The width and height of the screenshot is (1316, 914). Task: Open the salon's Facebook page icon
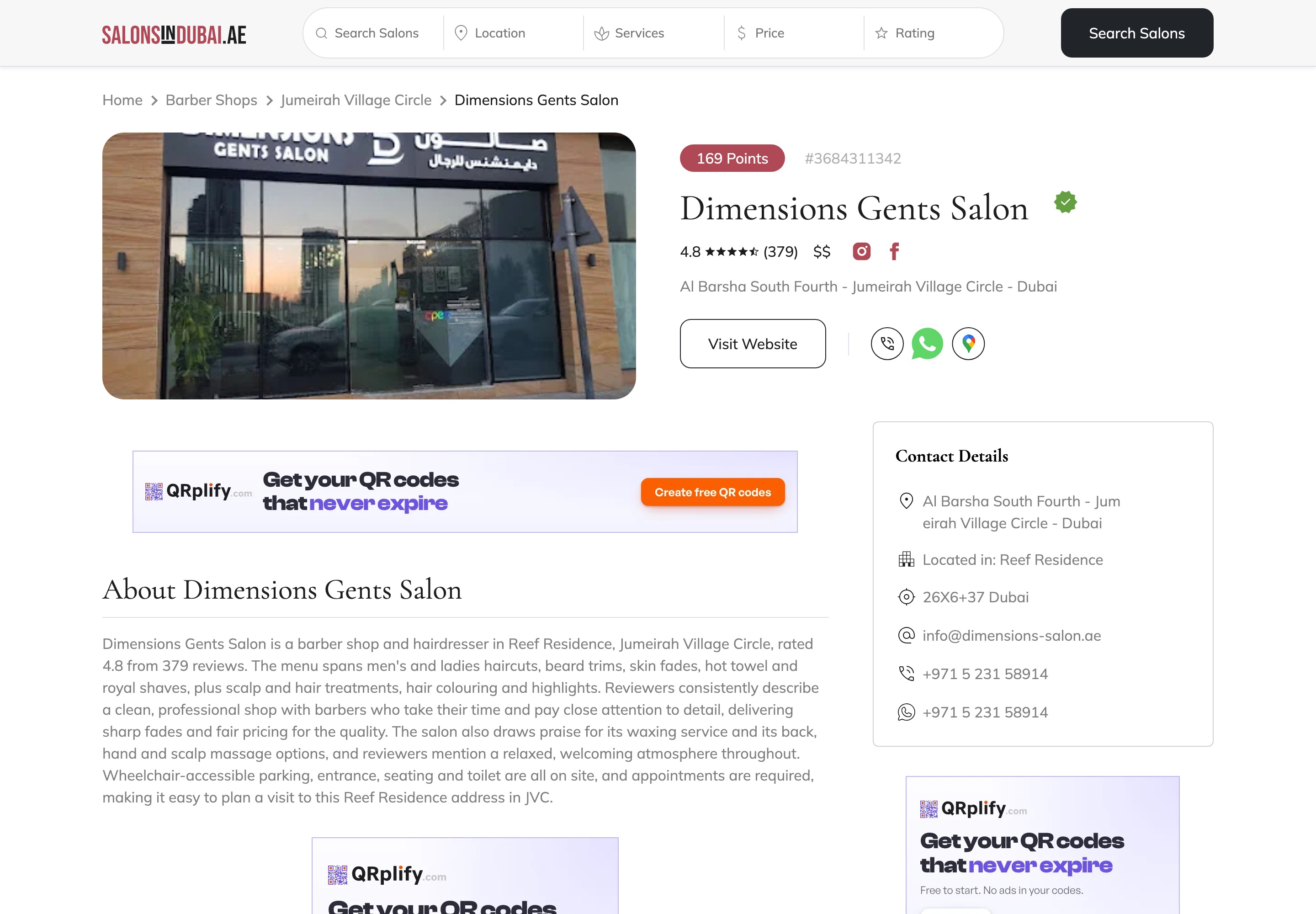pyautogui.click(x=895, y=251)
